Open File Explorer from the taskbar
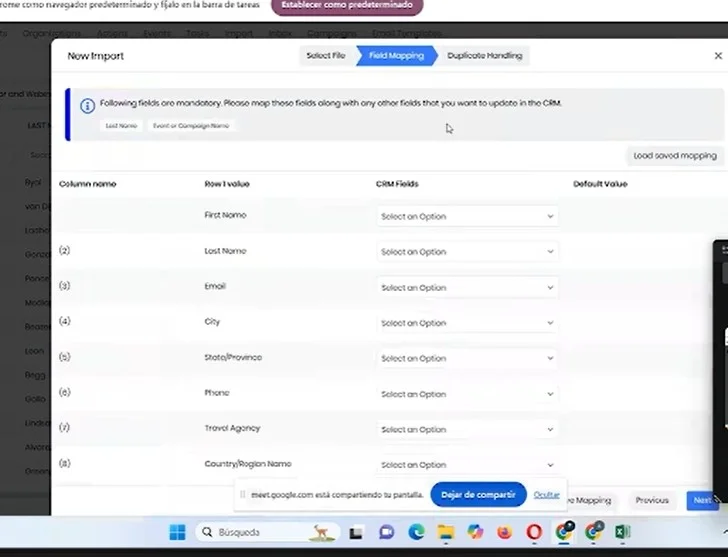Screen dimensions: 728x557 (445, 532)
